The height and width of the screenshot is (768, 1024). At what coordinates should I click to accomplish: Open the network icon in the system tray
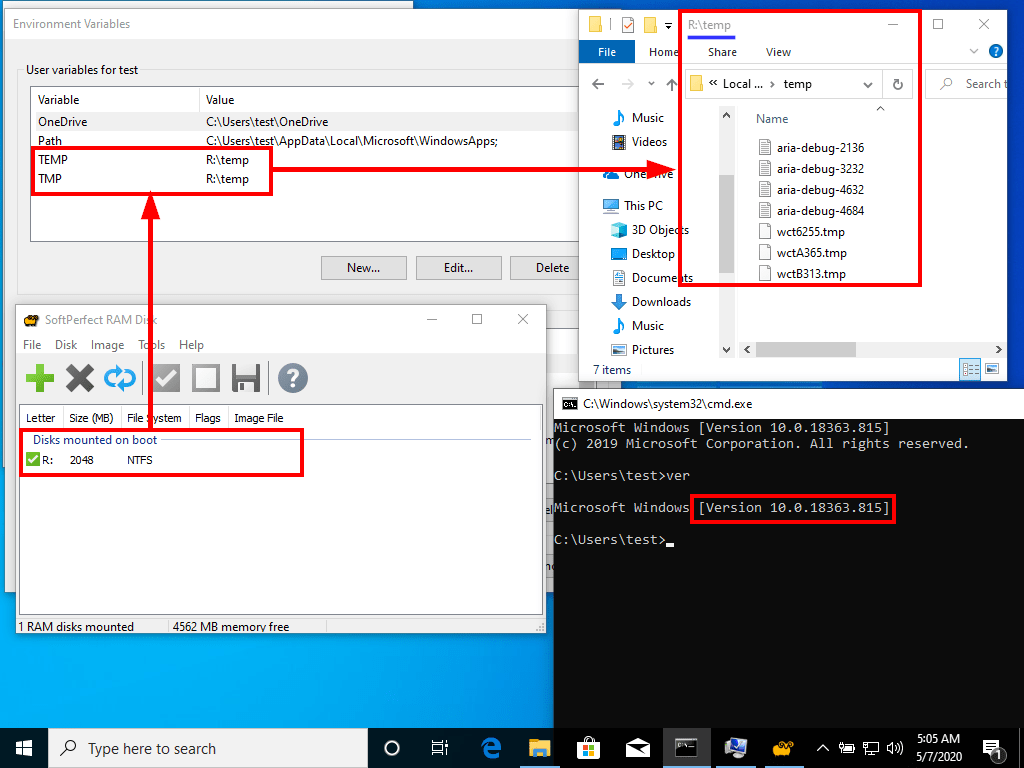click(x=871, y=748)
